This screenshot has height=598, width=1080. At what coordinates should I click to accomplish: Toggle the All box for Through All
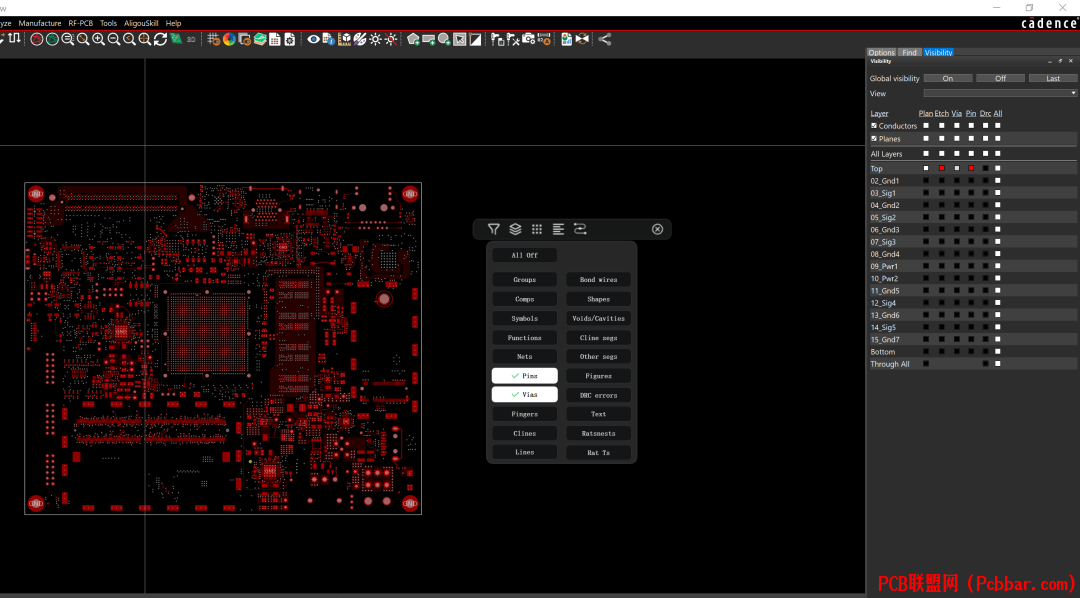(998, 364)
